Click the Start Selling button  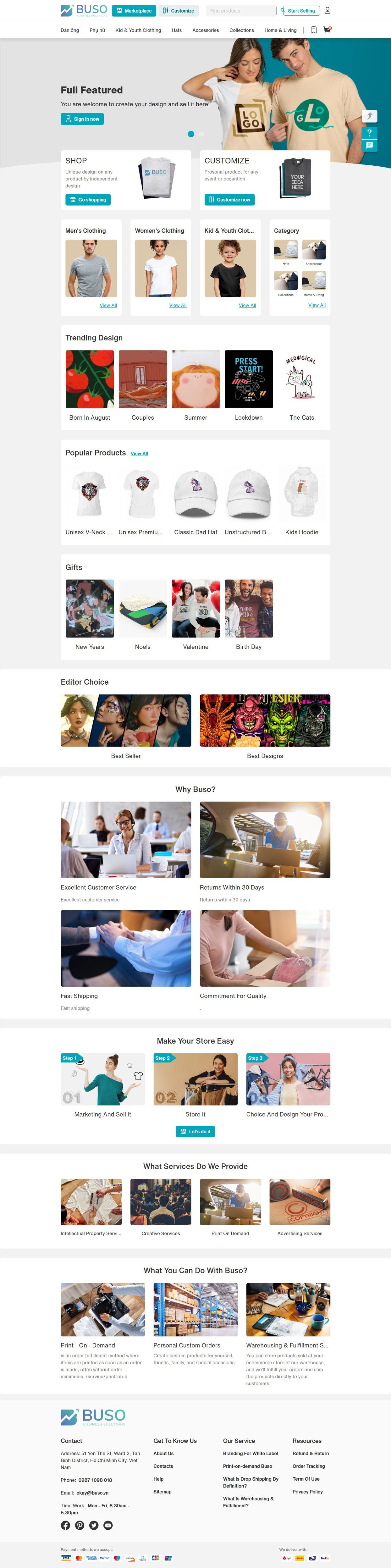coord(298,10)
